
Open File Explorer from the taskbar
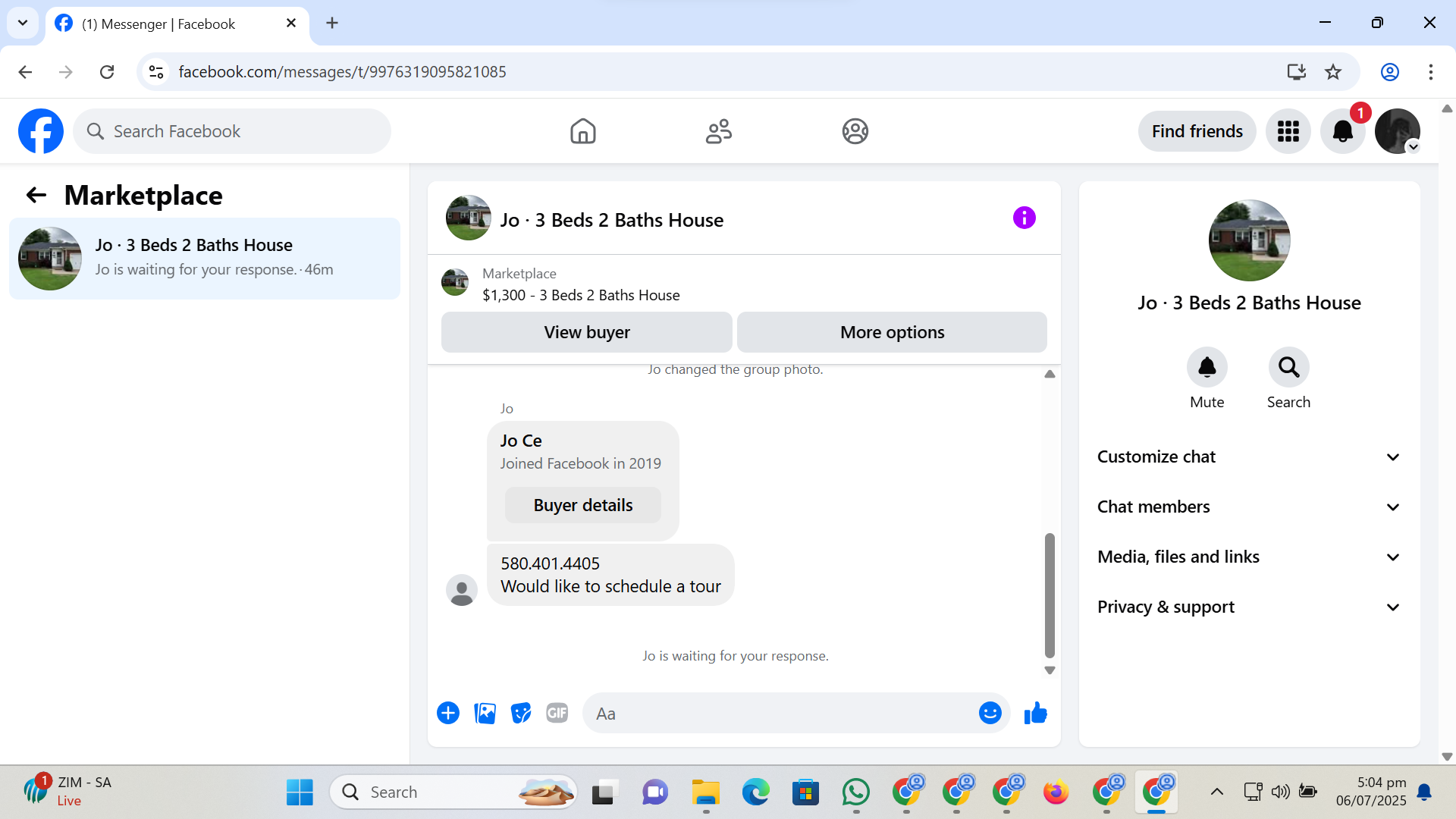705,792
